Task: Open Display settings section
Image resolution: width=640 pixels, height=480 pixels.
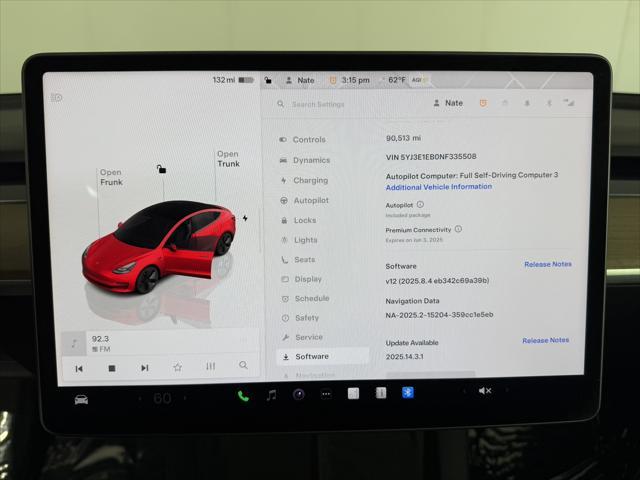Action: click(302, 279)
